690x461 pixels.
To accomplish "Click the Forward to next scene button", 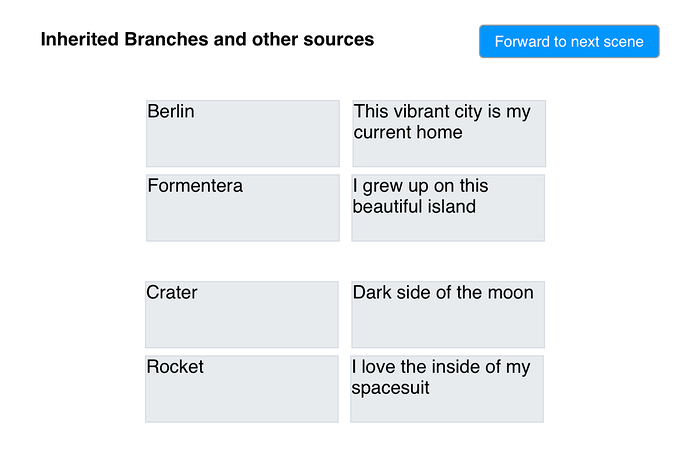I will [569, 41].
